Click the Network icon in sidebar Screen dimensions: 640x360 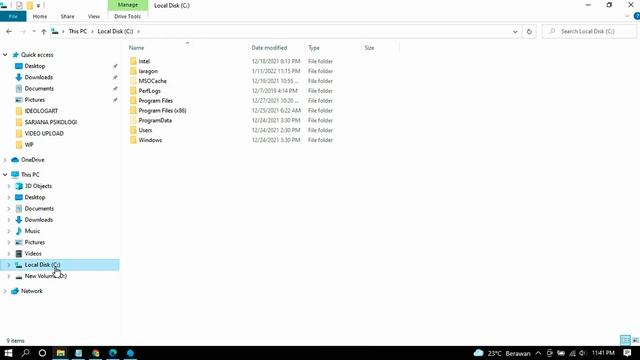[15, 291]
